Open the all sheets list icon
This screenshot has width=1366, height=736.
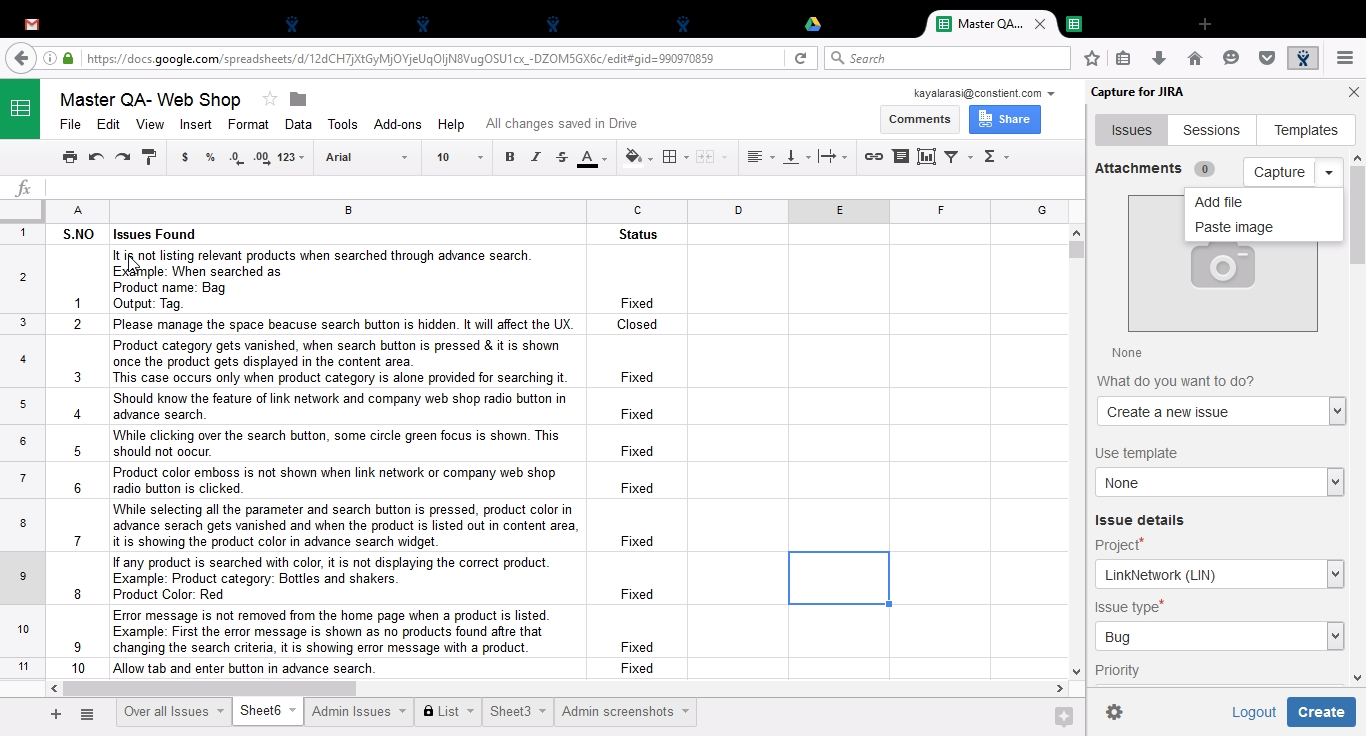click(87, 714)
